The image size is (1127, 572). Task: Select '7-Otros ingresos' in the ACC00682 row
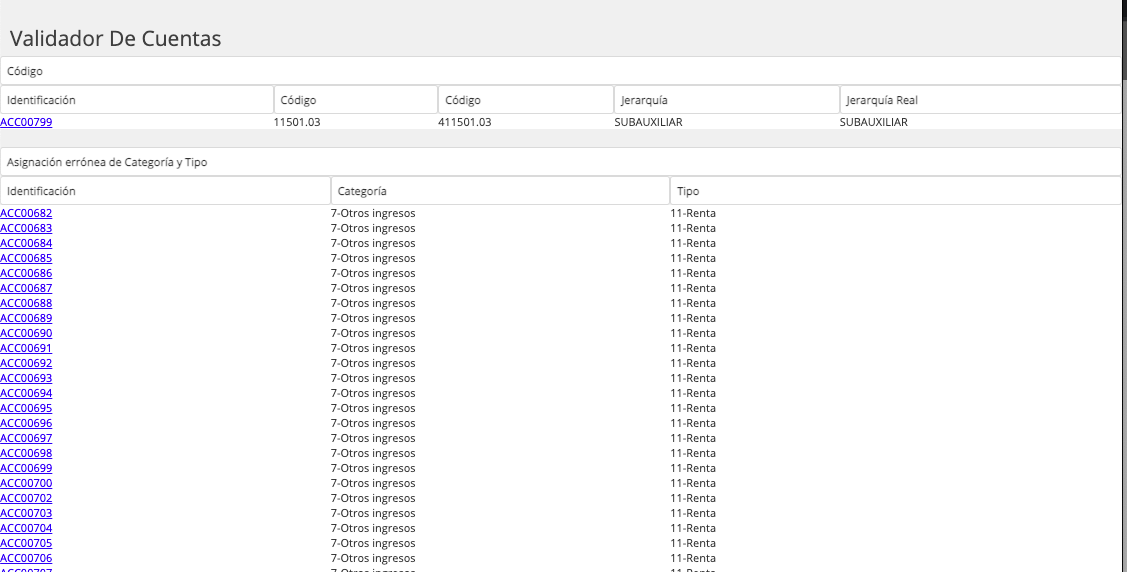click(x=373, y=213)
